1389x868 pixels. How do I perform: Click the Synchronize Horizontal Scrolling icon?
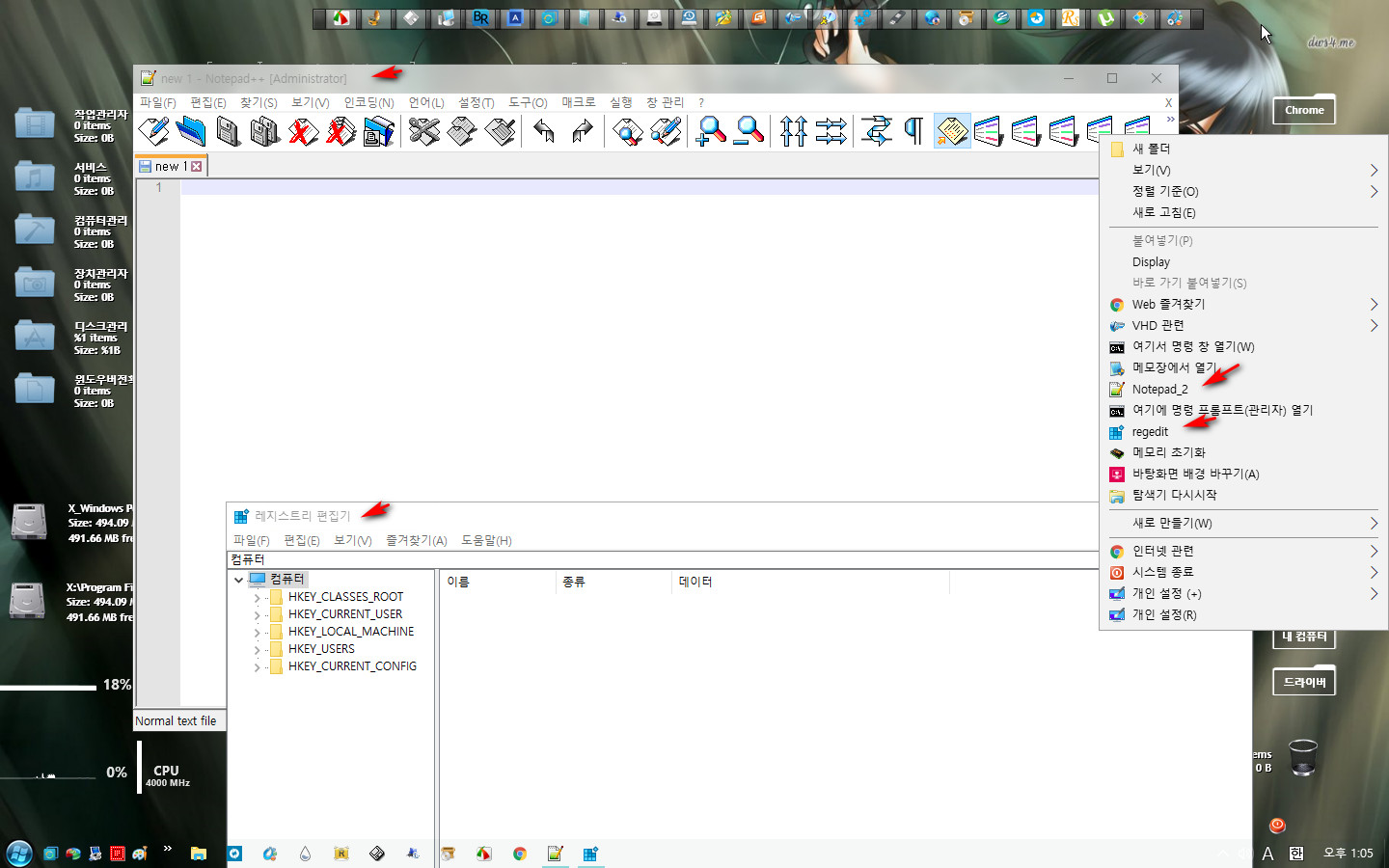[831, 131]
